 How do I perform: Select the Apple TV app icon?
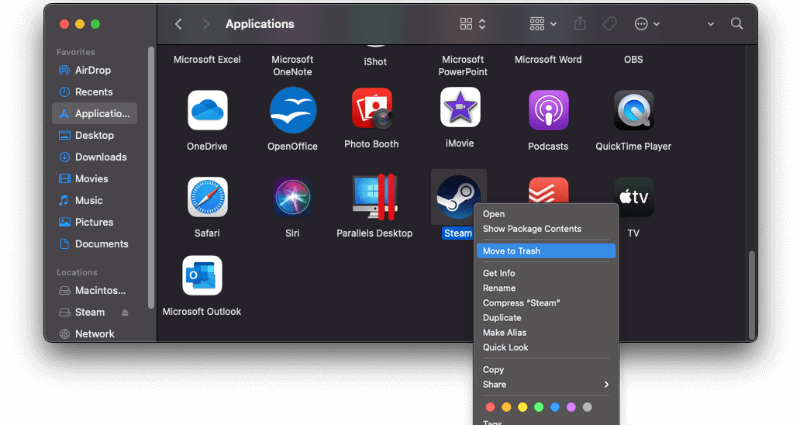click(634, 197)
